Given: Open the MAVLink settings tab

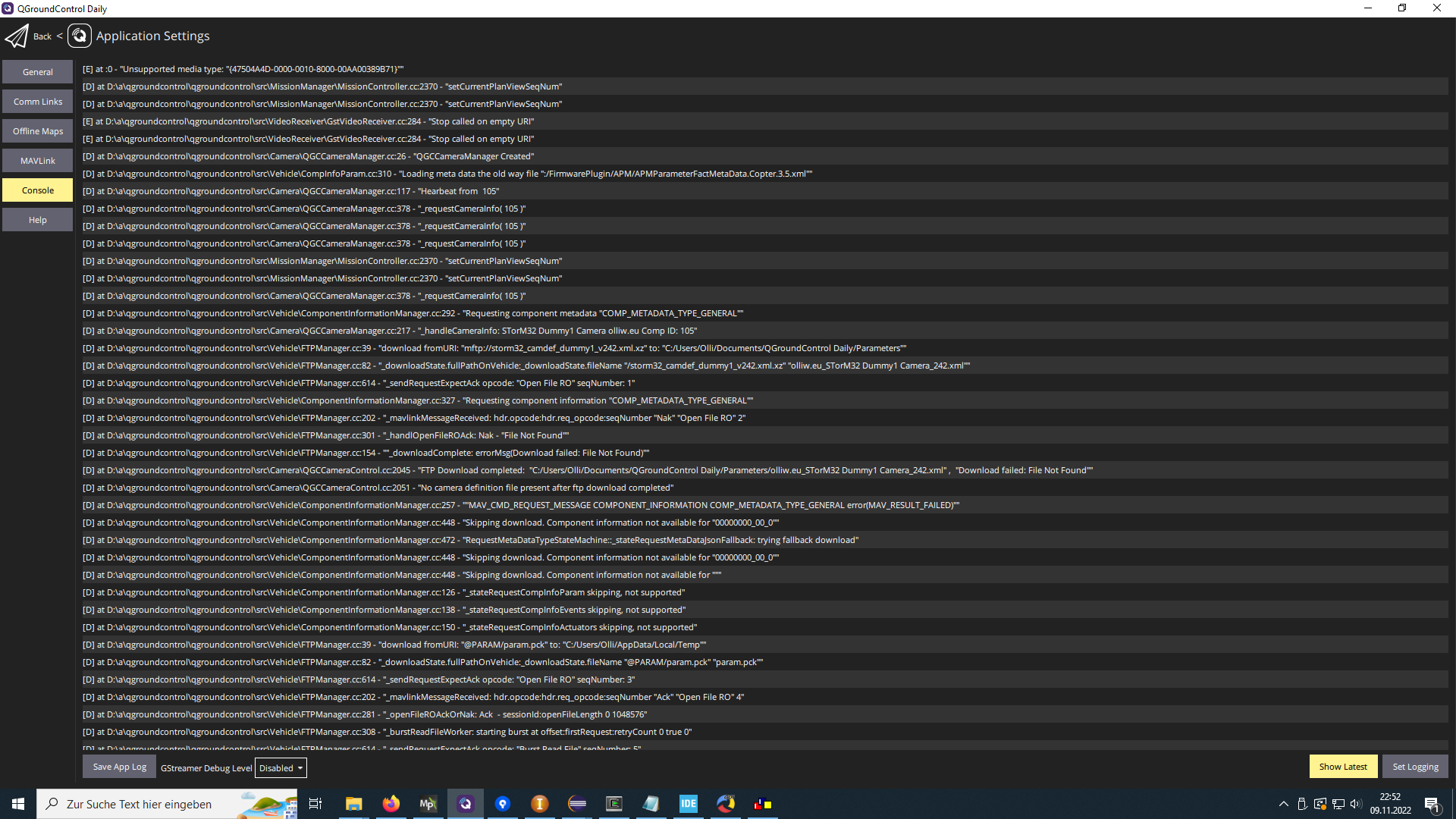Looking at the screenshot, I should (x=38, y=161).
